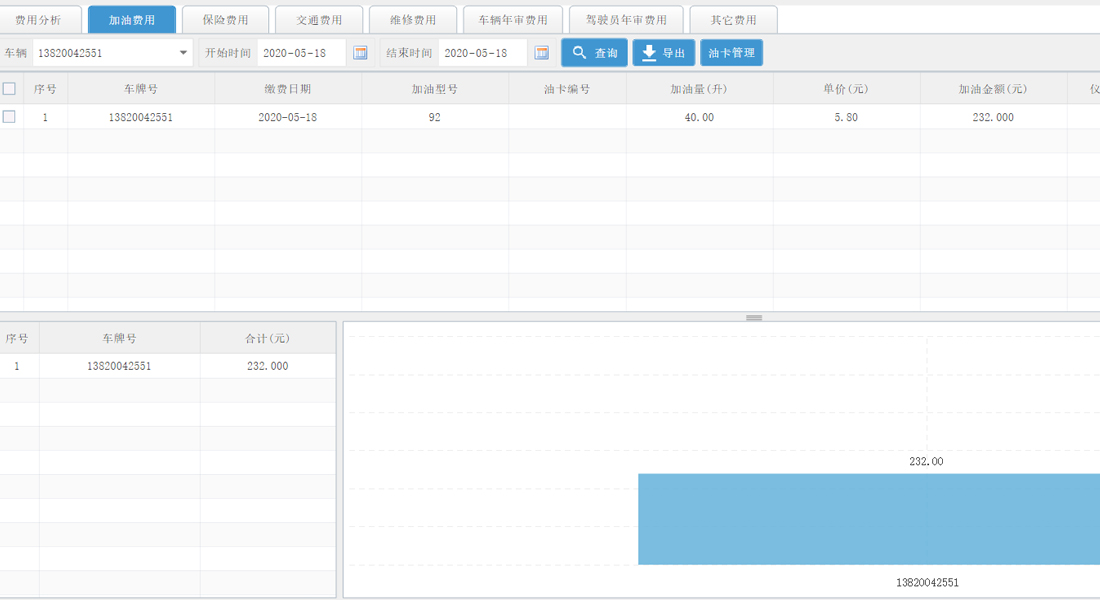
Task: Select total 232.000 in summary table
Action: 267,366
